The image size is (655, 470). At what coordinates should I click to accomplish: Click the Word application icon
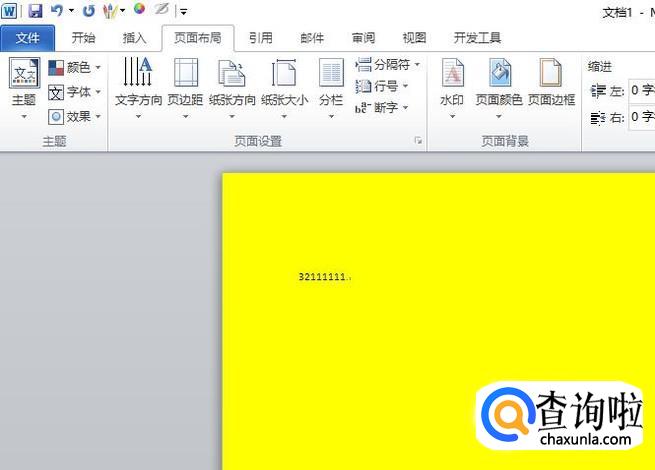click(9, 11)
